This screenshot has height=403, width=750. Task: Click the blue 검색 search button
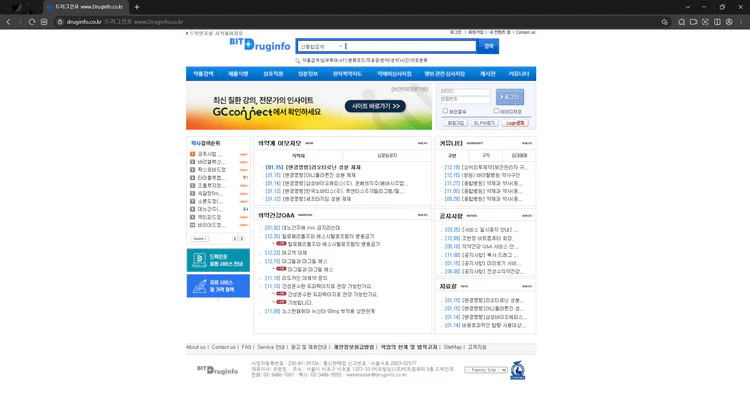[x=488, y=46]
